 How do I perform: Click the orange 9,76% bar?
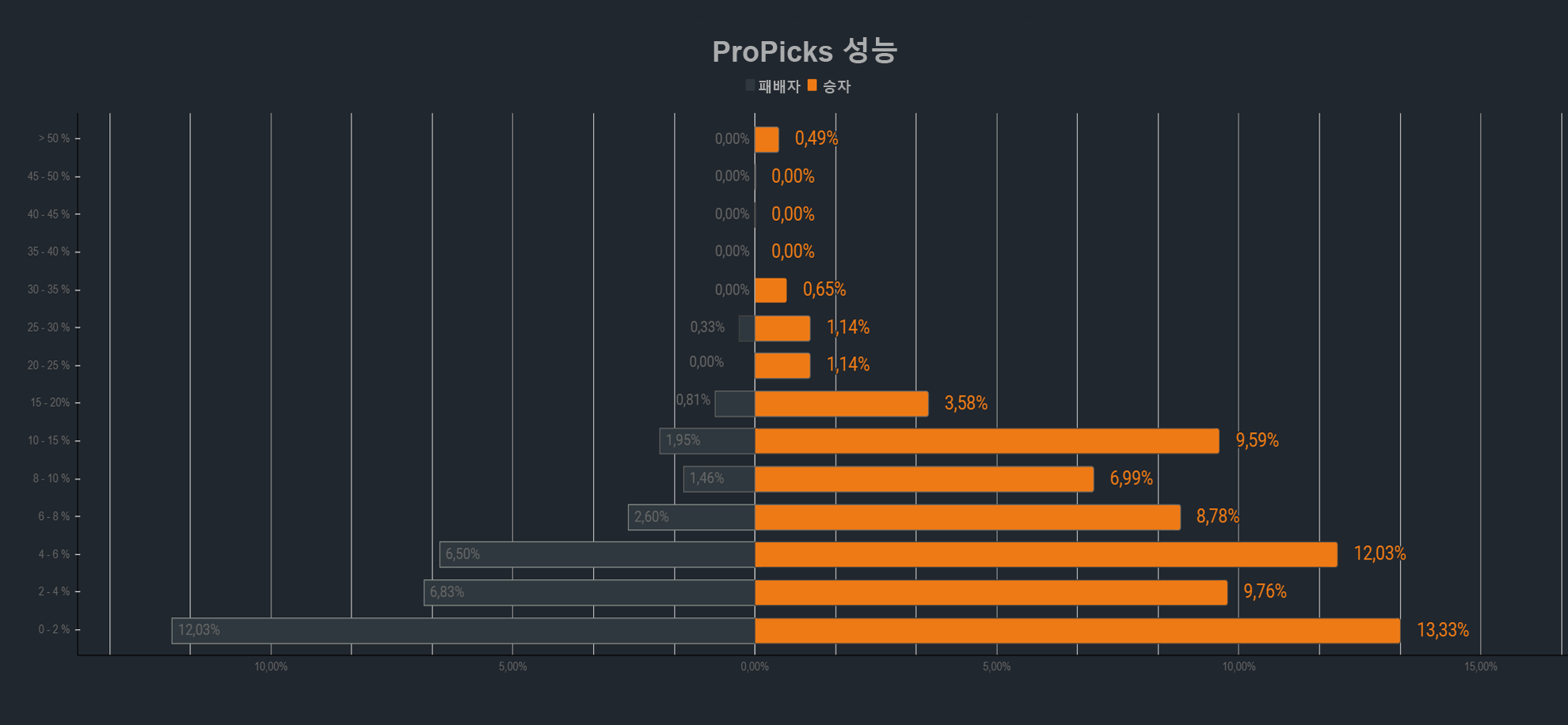pos(991,593)
